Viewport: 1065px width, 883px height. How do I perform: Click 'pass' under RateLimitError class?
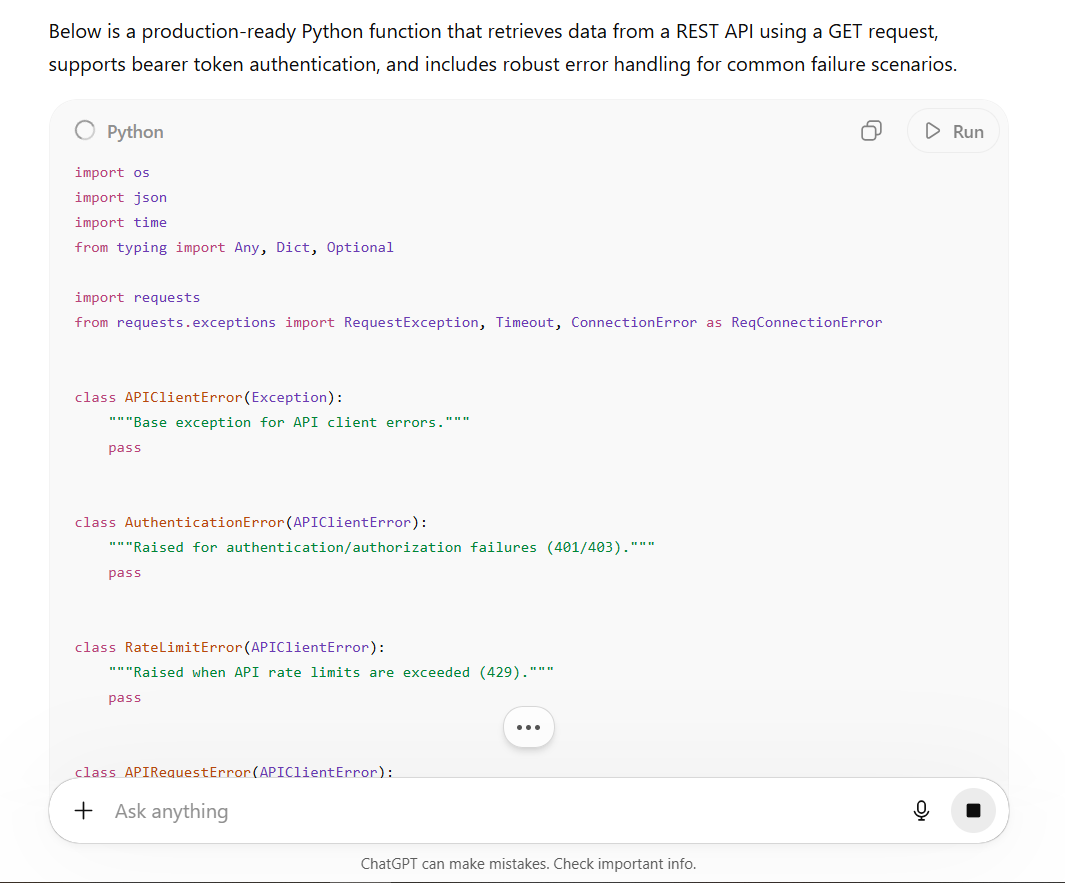pyautogui.click(x=125, y=698)
